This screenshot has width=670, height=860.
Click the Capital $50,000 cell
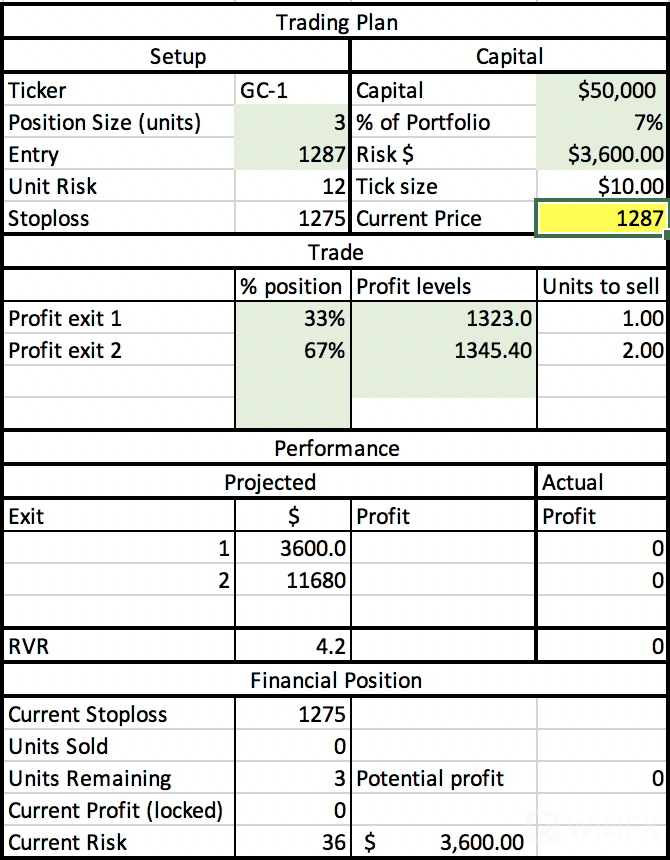click(602, 91)
